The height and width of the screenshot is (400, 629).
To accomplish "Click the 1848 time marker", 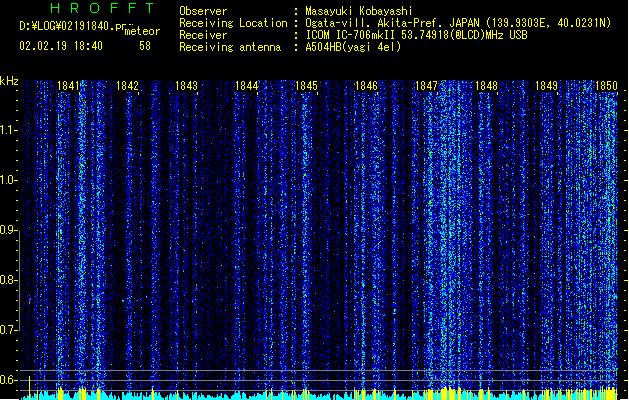I will tap(486, 86).
